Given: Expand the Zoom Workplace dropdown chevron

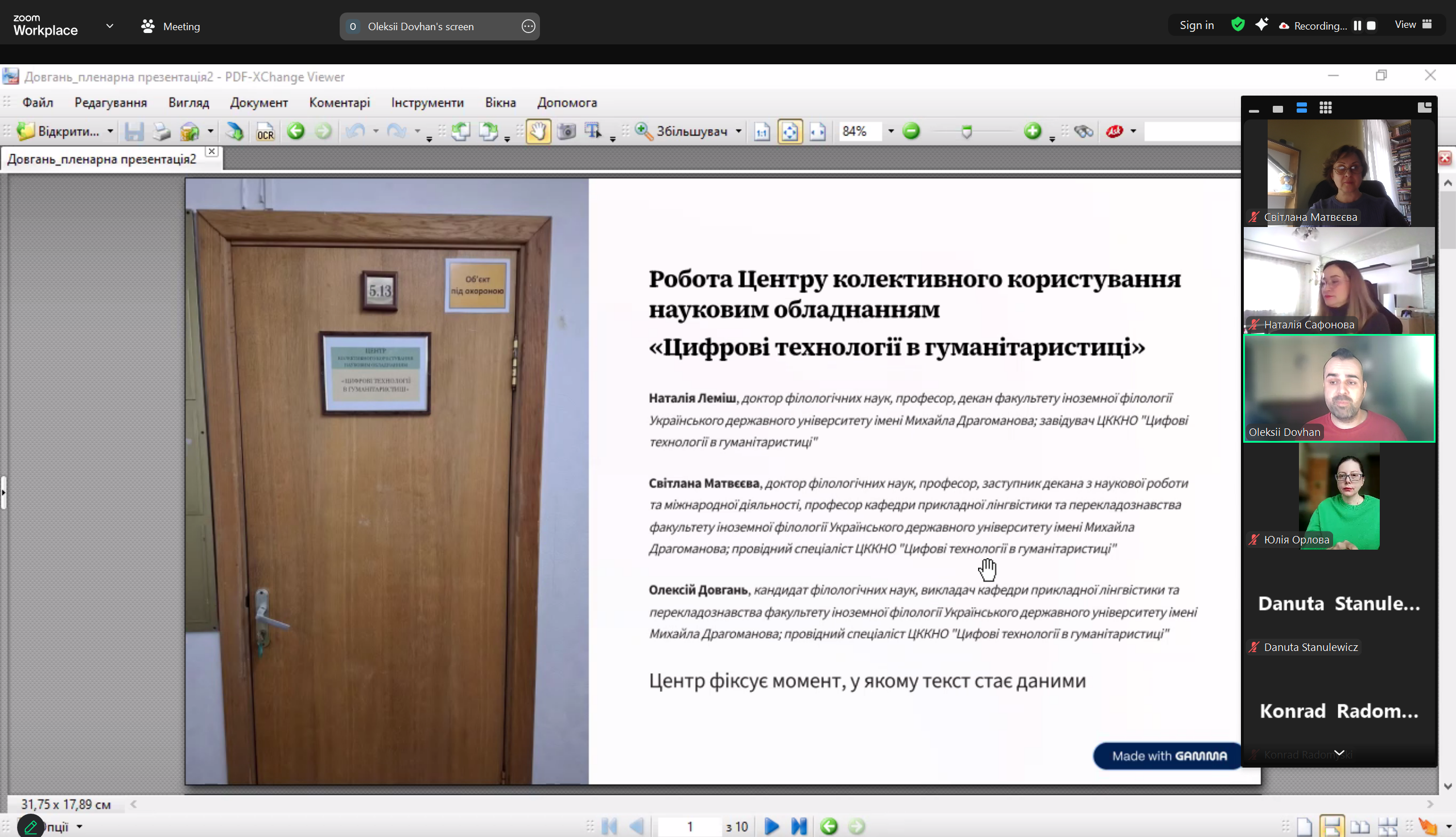Looking at the screenshot, I should coord(110,26).
